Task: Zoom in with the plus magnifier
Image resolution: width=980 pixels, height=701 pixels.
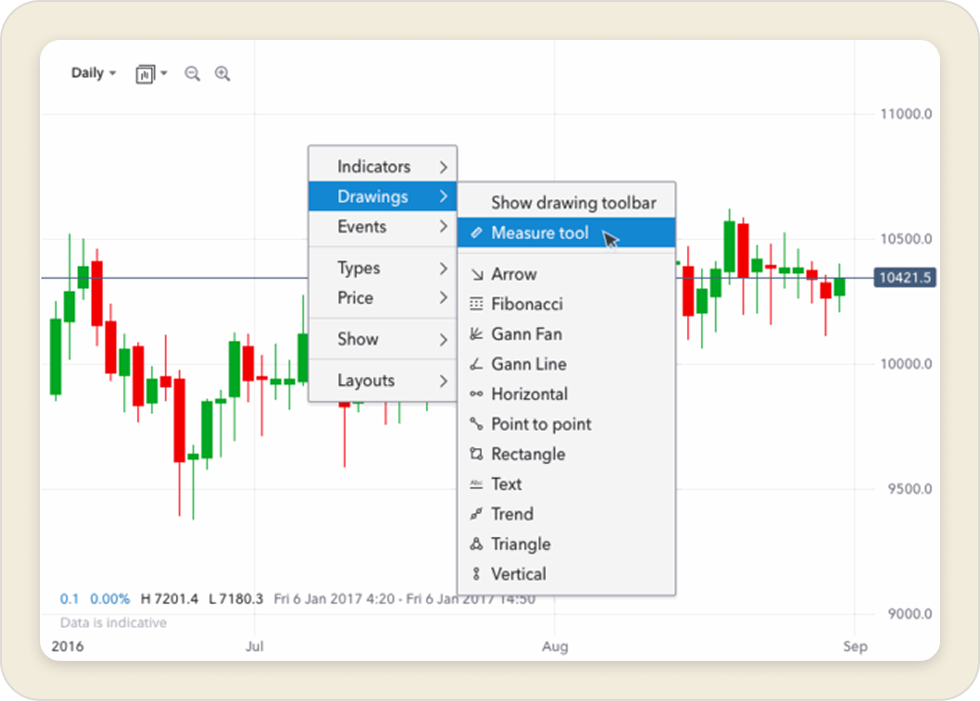Action: coord(222,74)
